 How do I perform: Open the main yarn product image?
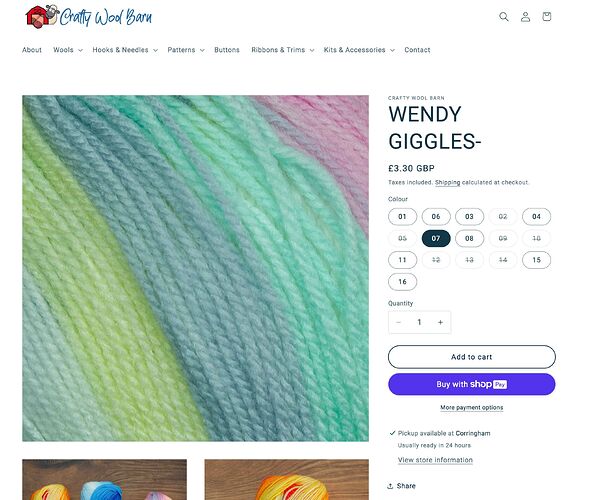[195, 268]
